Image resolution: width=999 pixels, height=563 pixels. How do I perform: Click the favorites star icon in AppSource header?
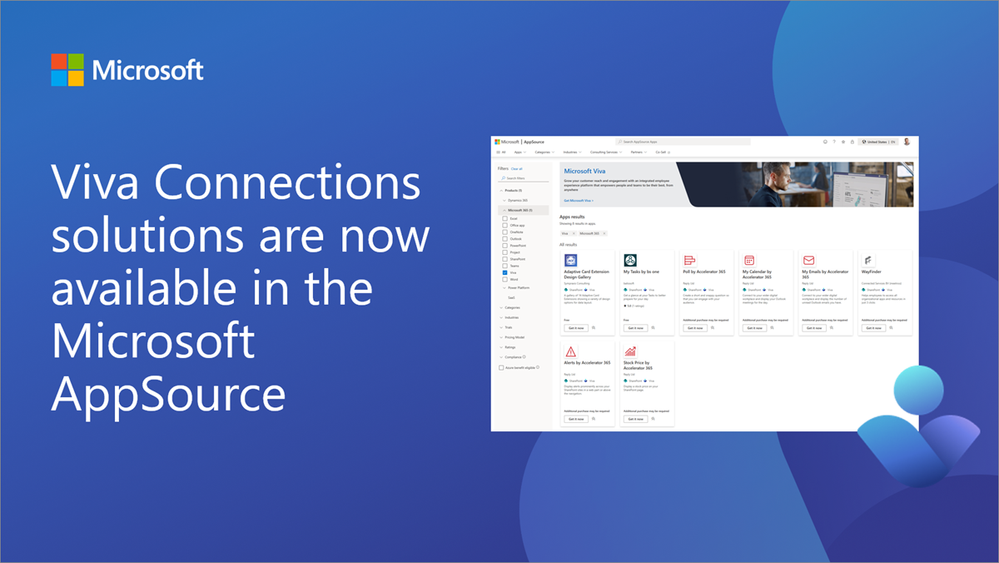click(844, 142)
